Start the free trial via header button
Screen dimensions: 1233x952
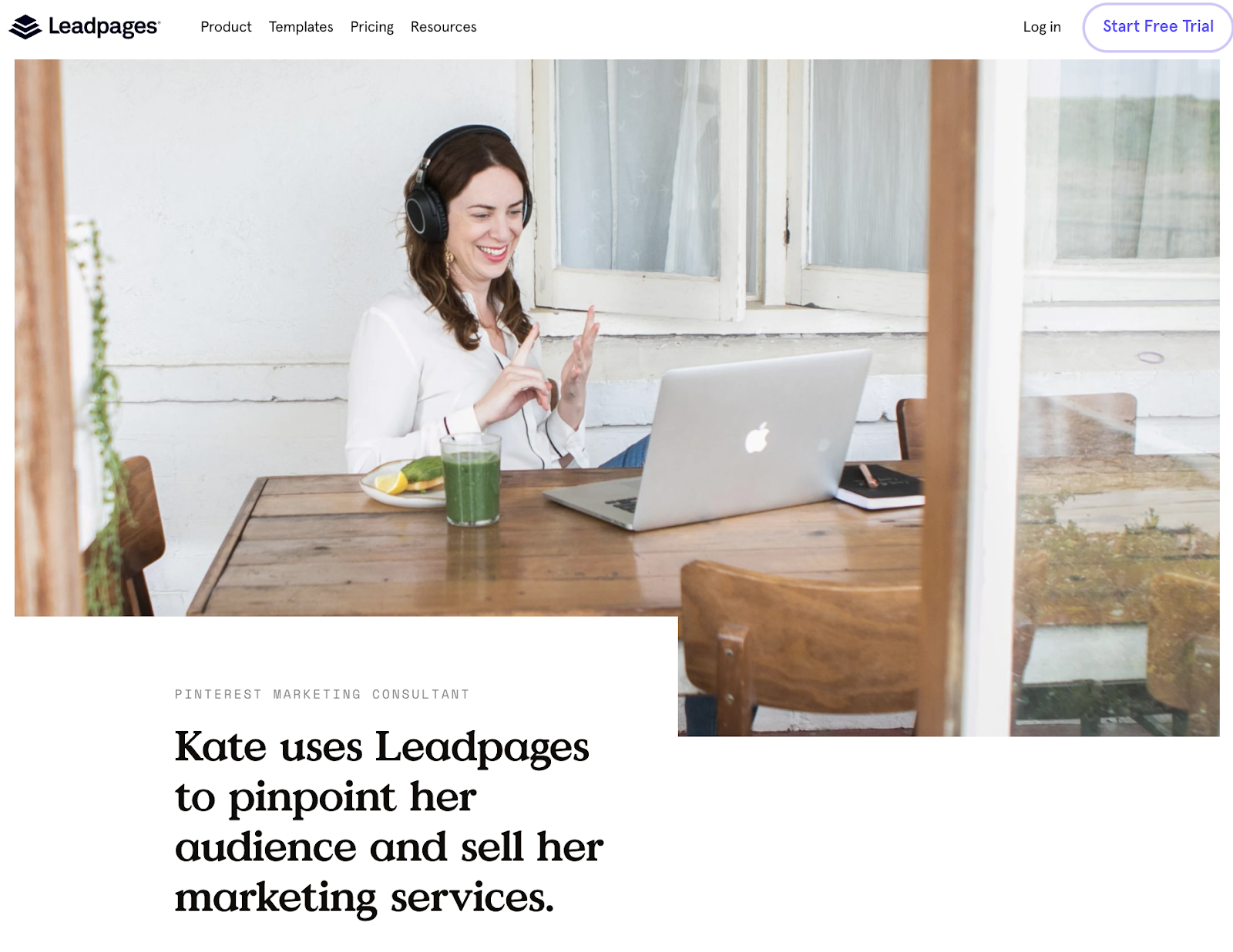click(1157, 27)
